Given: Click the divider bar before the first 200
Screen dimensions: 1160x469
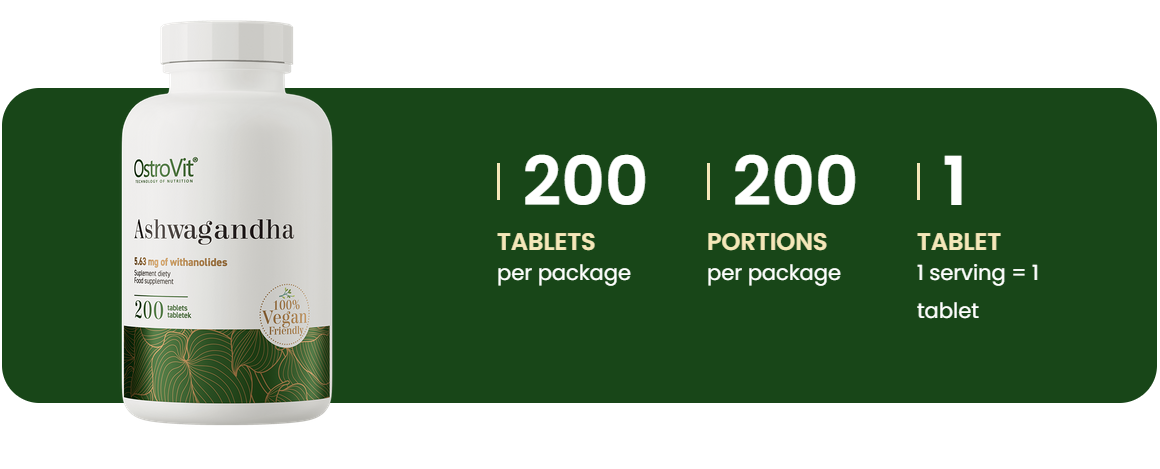Looking at the screenshot, I should pos(499,182).
